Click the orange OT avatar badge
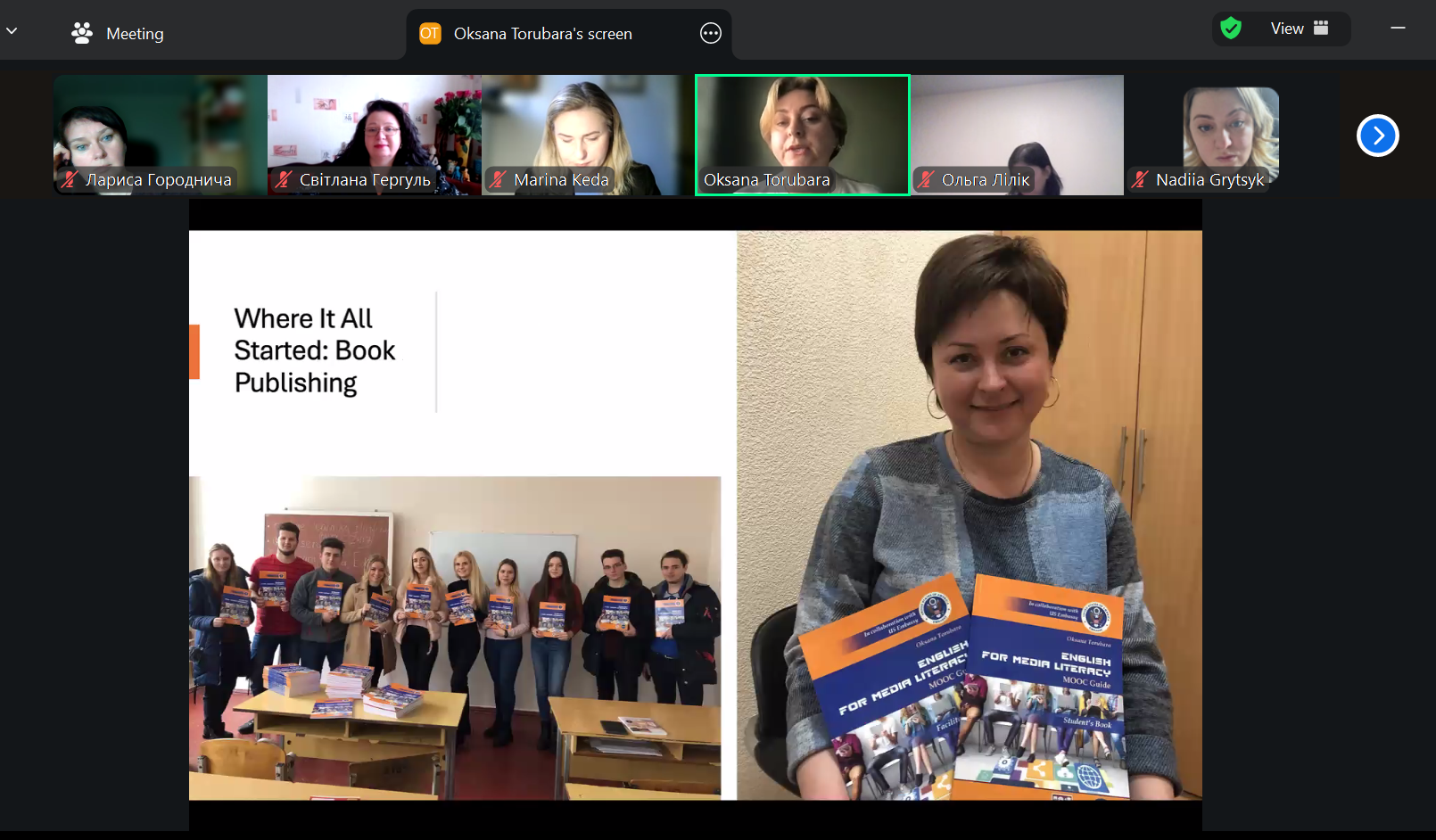This screenshot has height=840, width=1436. click(430, 34)
